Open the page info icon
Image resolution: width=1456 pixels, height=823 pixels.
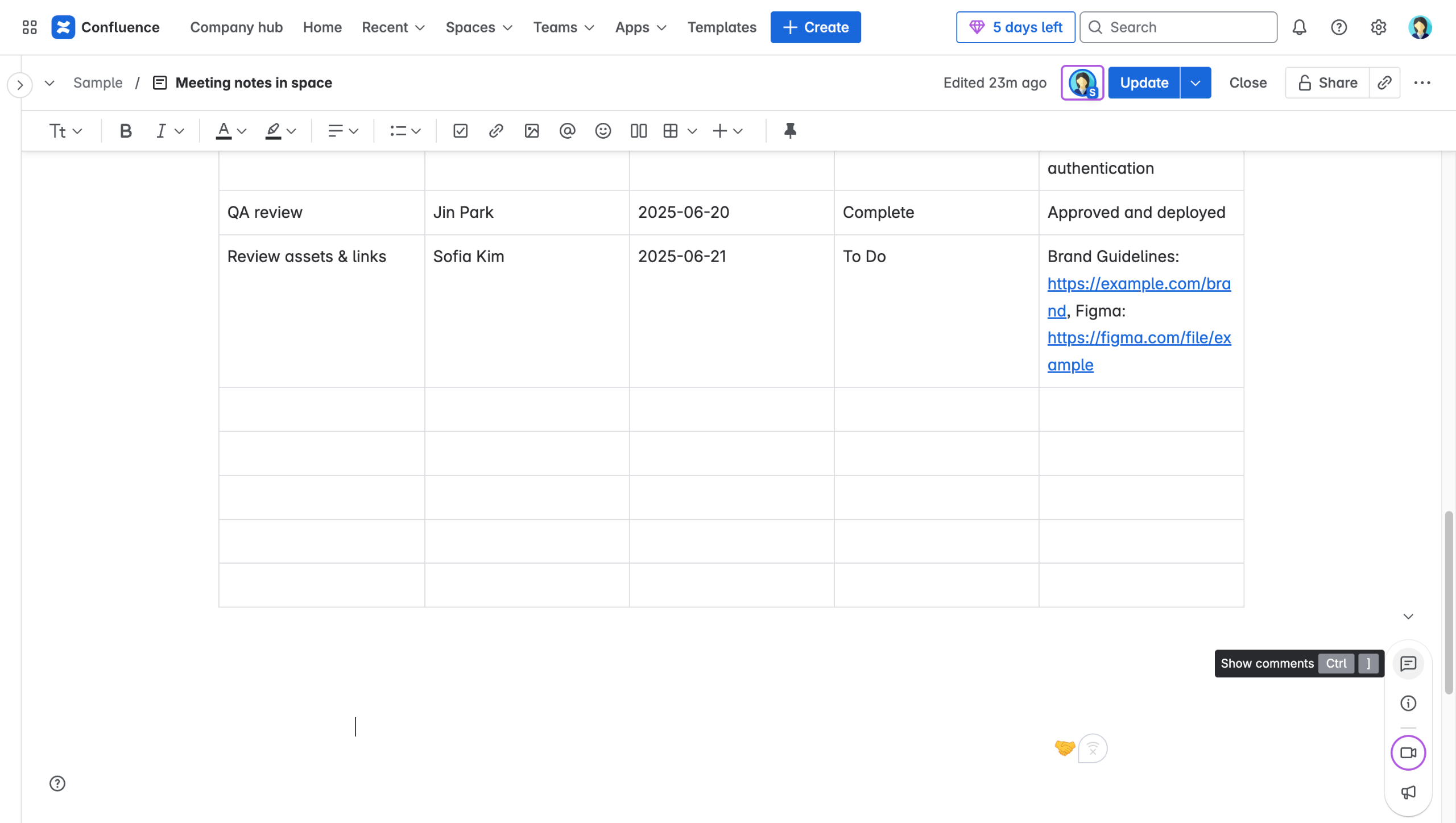(1408, 704)
